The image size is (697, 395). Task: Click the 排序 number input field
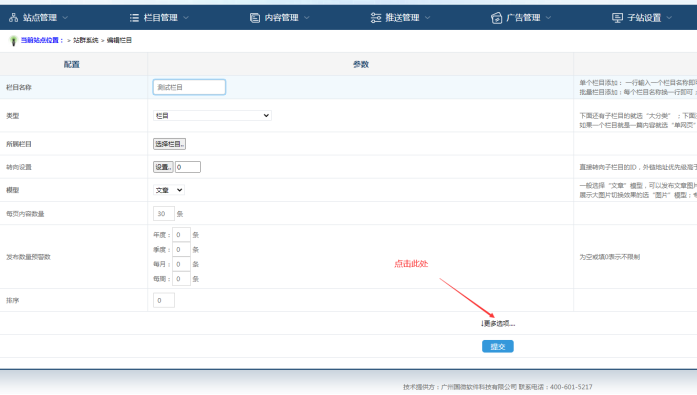click(164, 300)
